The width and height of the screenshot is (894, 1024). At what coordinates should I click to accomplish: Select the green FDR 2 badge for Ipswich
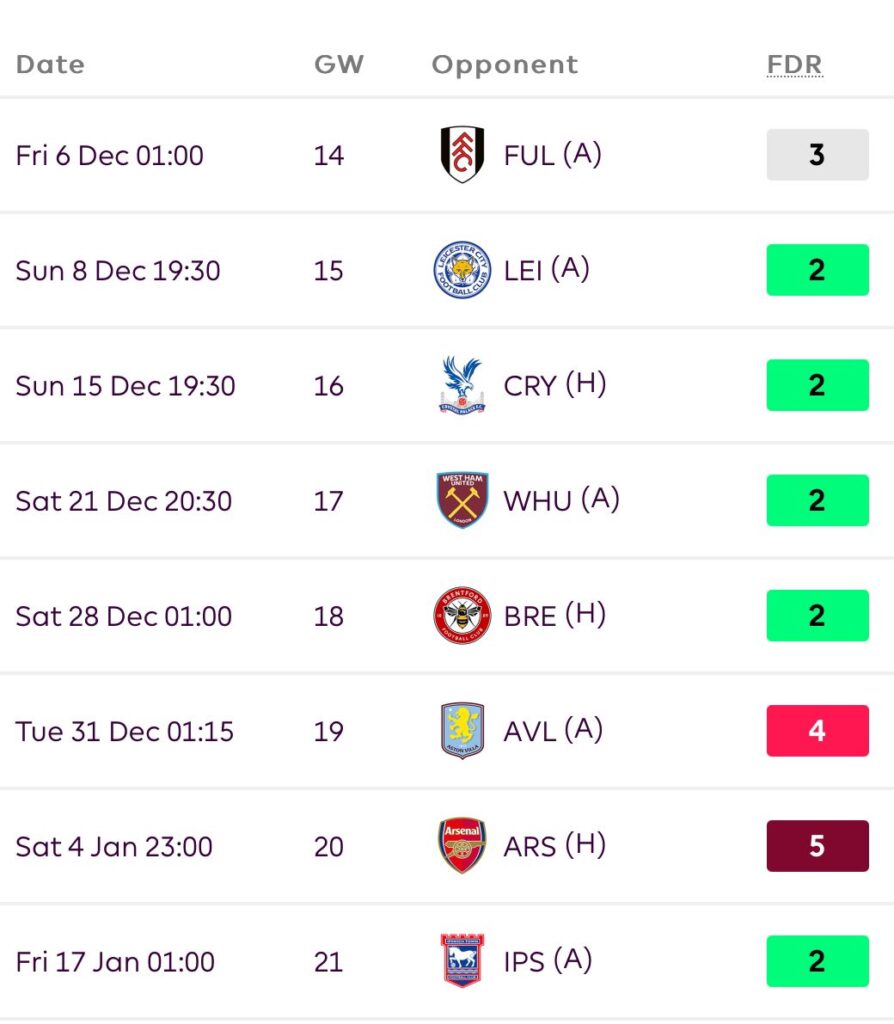tap(817, 961)
